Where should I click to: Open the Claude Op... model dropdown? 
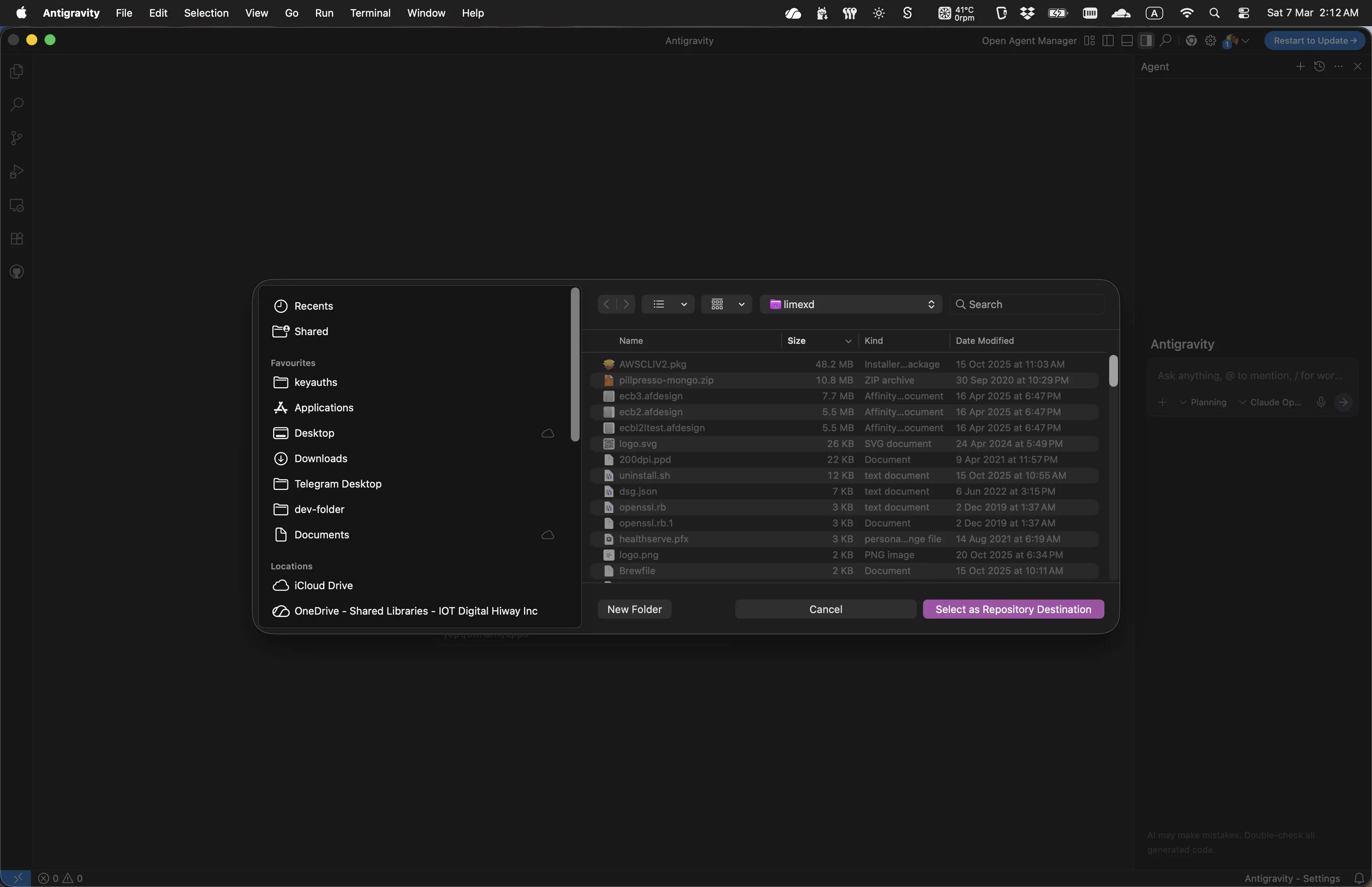(1270, 402)
